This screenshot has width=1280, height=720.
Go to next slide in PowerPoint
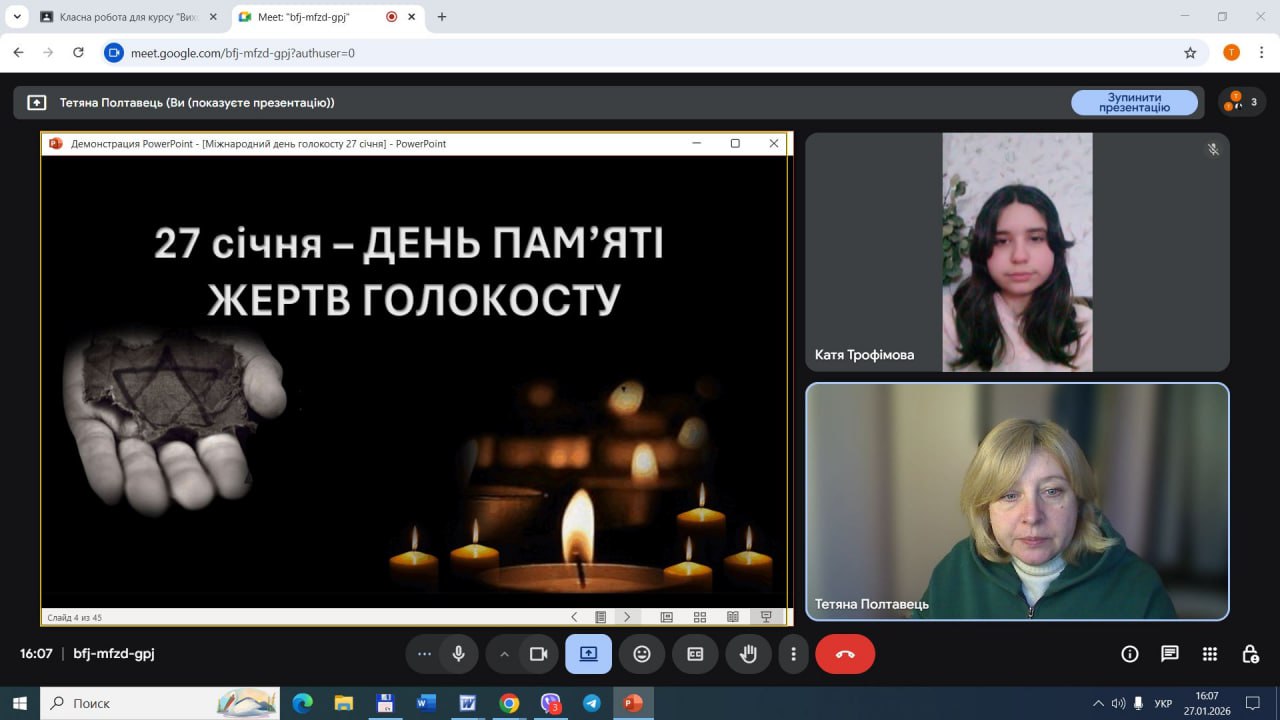[627, 617]
